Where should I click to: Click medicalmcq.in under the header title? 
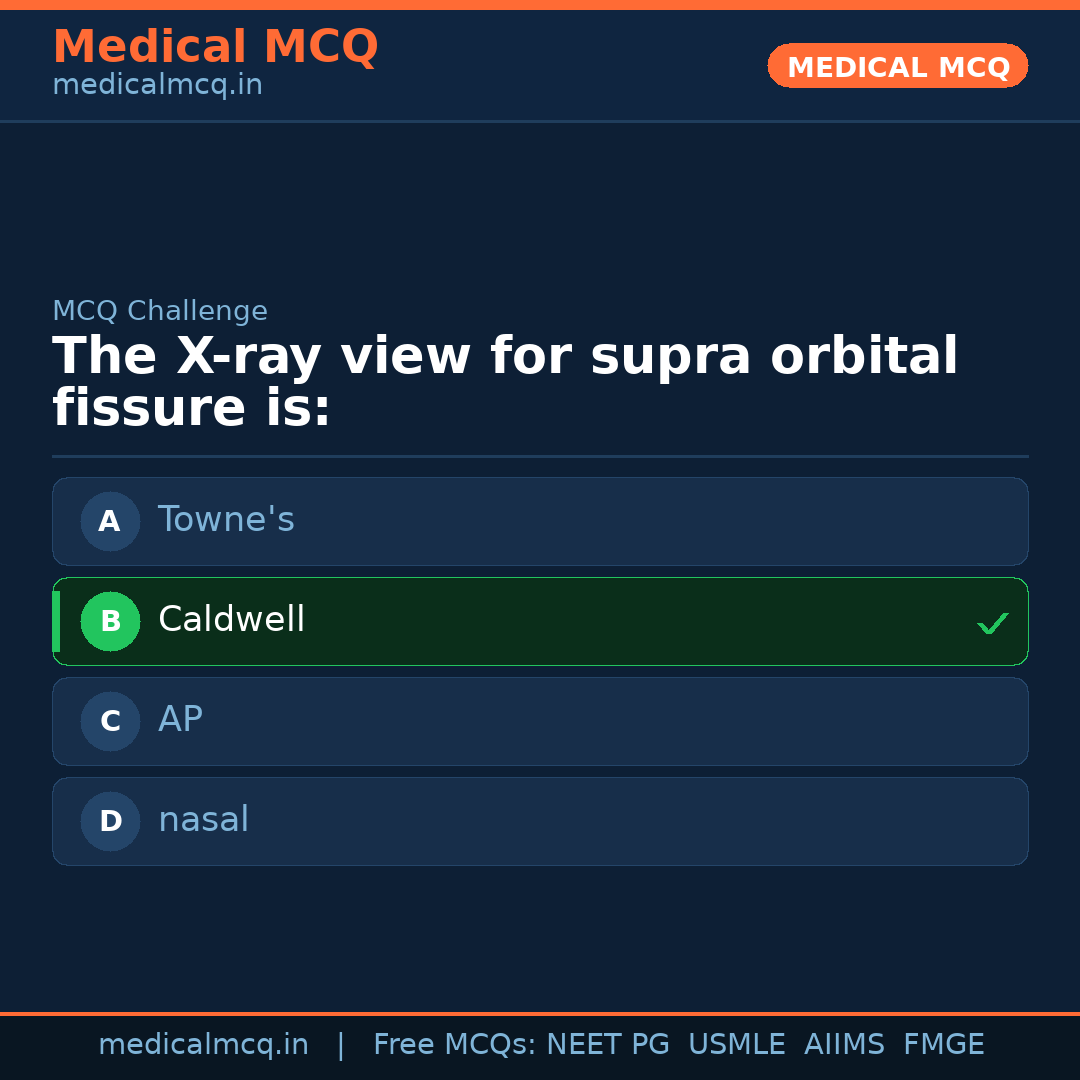156,84
